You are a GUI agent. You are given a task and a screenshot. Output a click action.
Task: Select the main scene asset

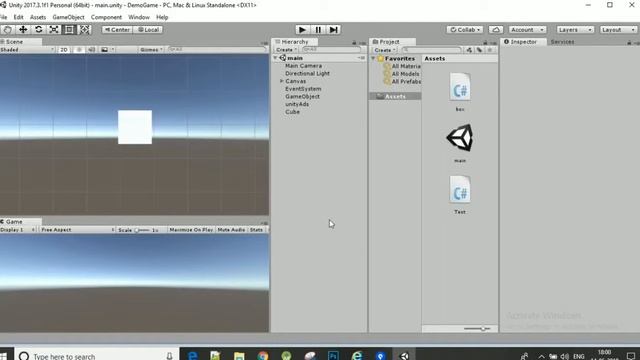click(460, 142)
